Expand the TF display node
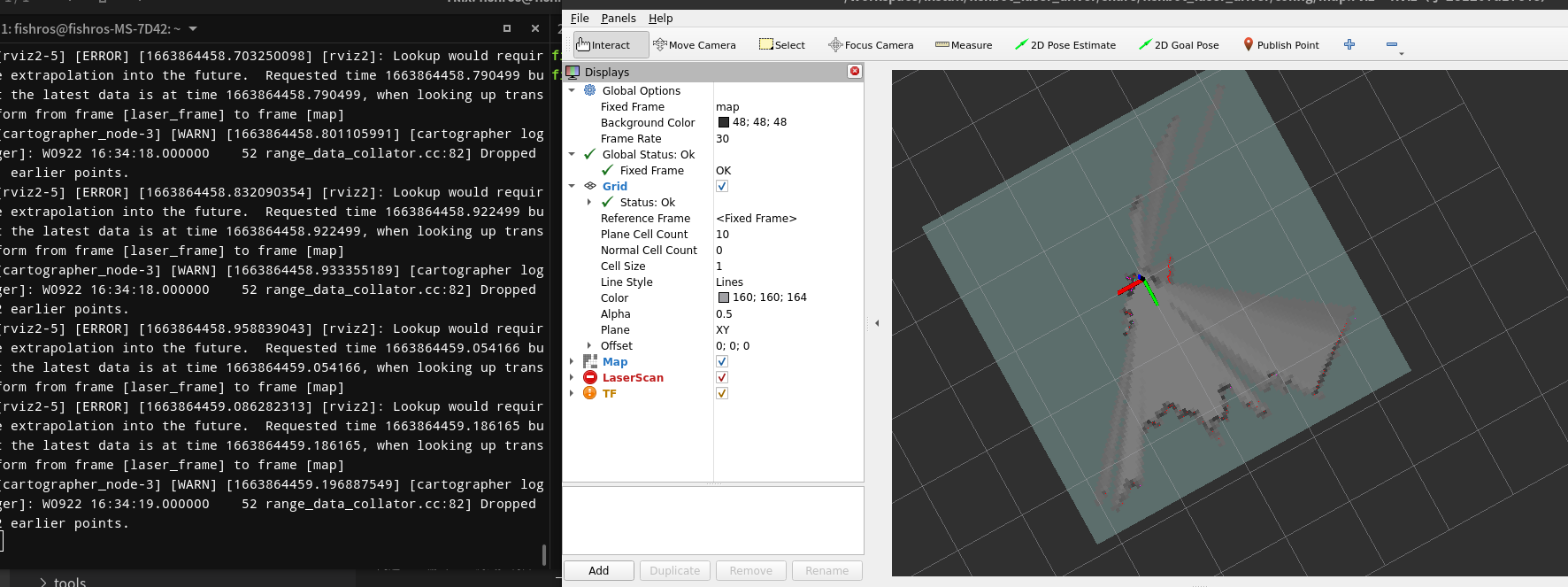Image resolution: width=1568 pixels, height=587 pixels. point(572,393)
